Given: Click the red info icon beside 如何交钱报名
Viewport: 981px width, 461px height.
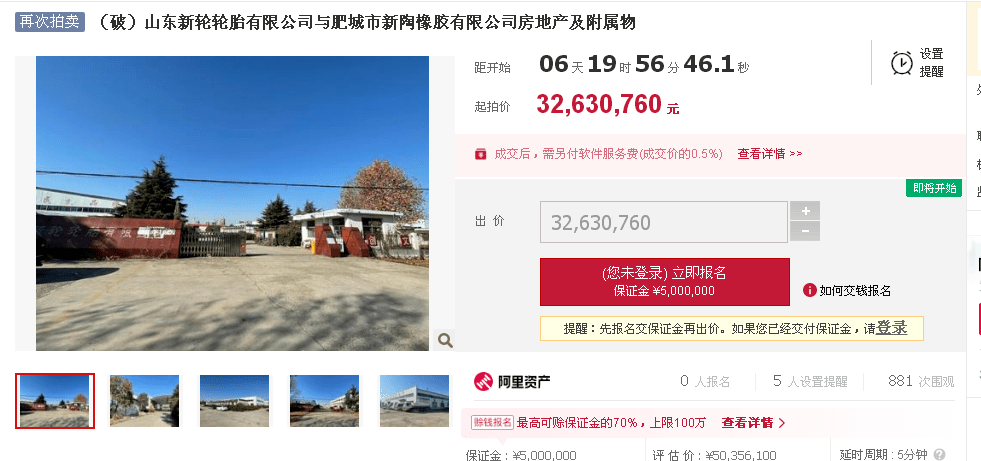Looking at the screenshot, I should click(810, 290).
